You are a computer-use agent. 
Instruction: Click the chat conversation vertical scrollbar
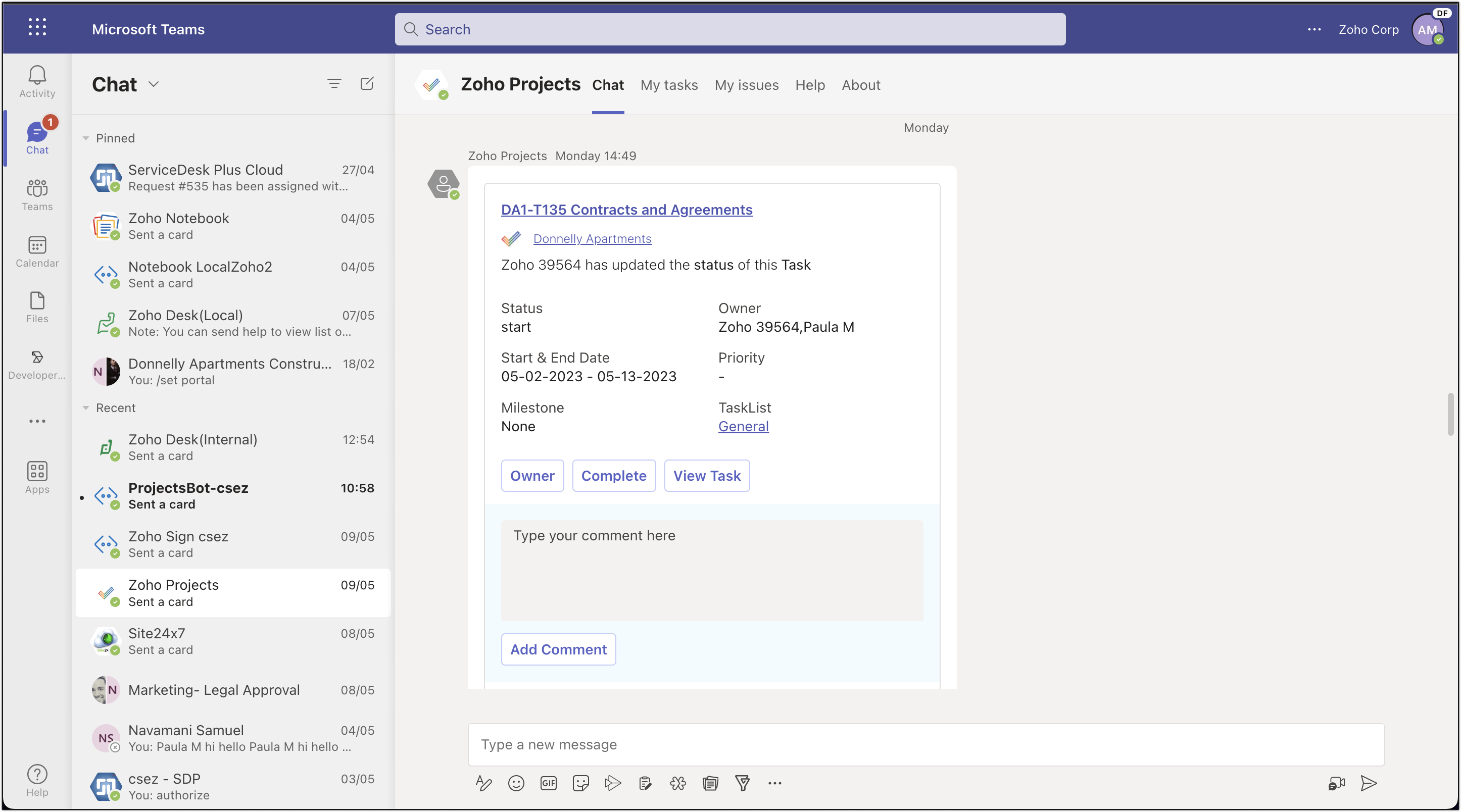pyautogui.click(x=1450, y=414)
